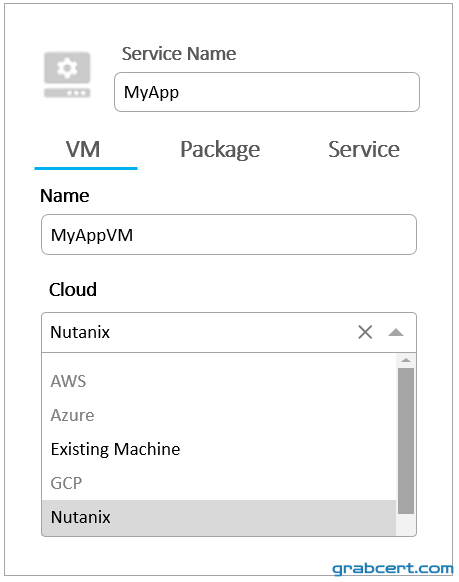The image size is (459, 582).
Task: Switch to the Service tab
Action: (364, 150)
